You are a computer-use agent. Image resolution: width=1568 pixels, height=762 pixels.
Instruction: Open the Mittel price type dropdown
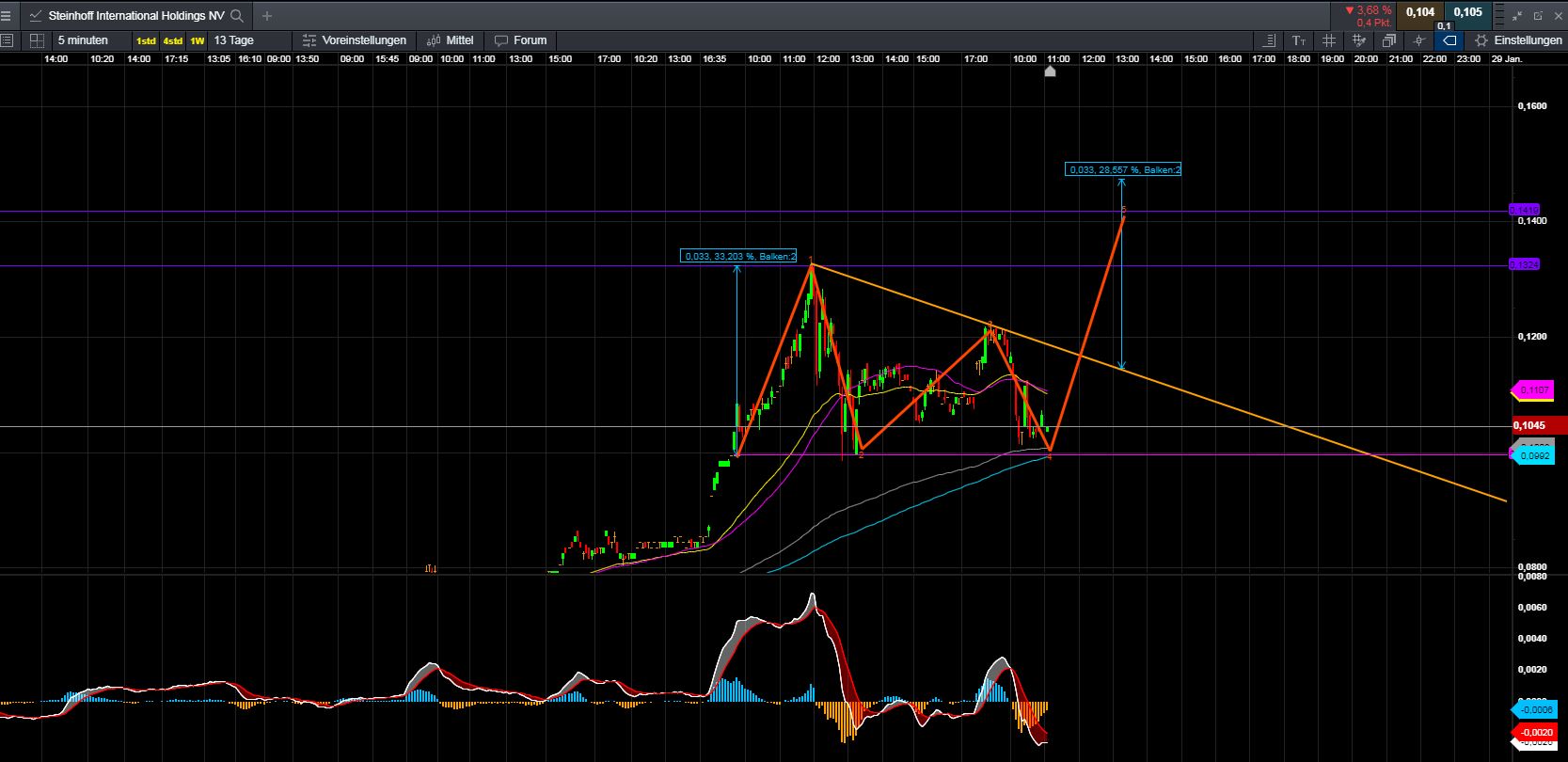[451, 40]
